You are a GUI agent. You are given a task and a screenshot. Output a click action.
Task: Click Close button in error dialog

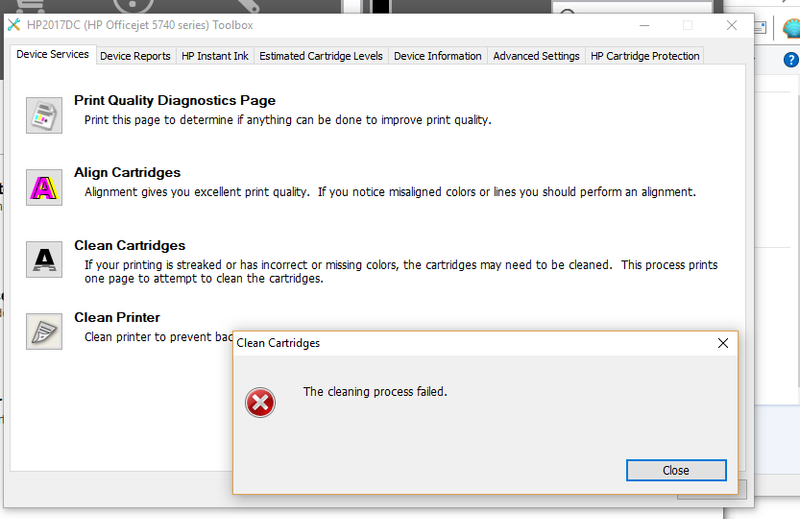click(x=676, y=470)
